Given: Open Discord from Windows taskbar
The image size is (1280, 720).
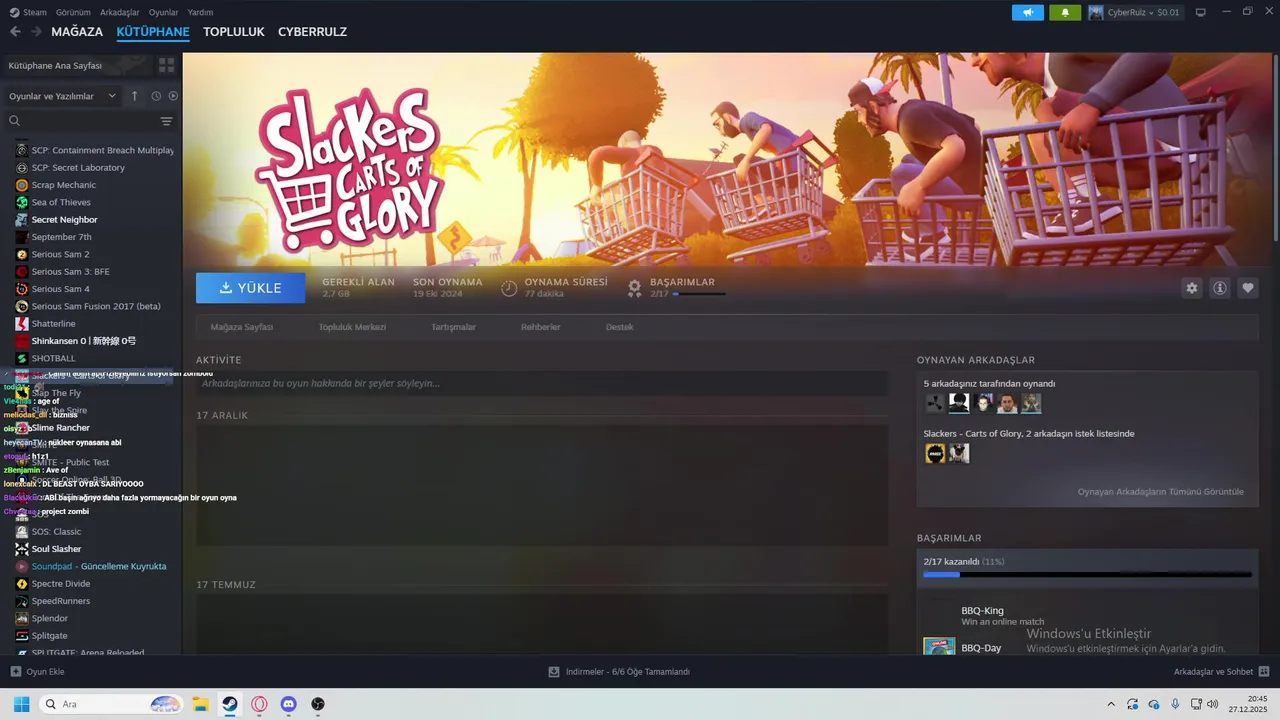Looking at the screenshot, I should 289,704.
